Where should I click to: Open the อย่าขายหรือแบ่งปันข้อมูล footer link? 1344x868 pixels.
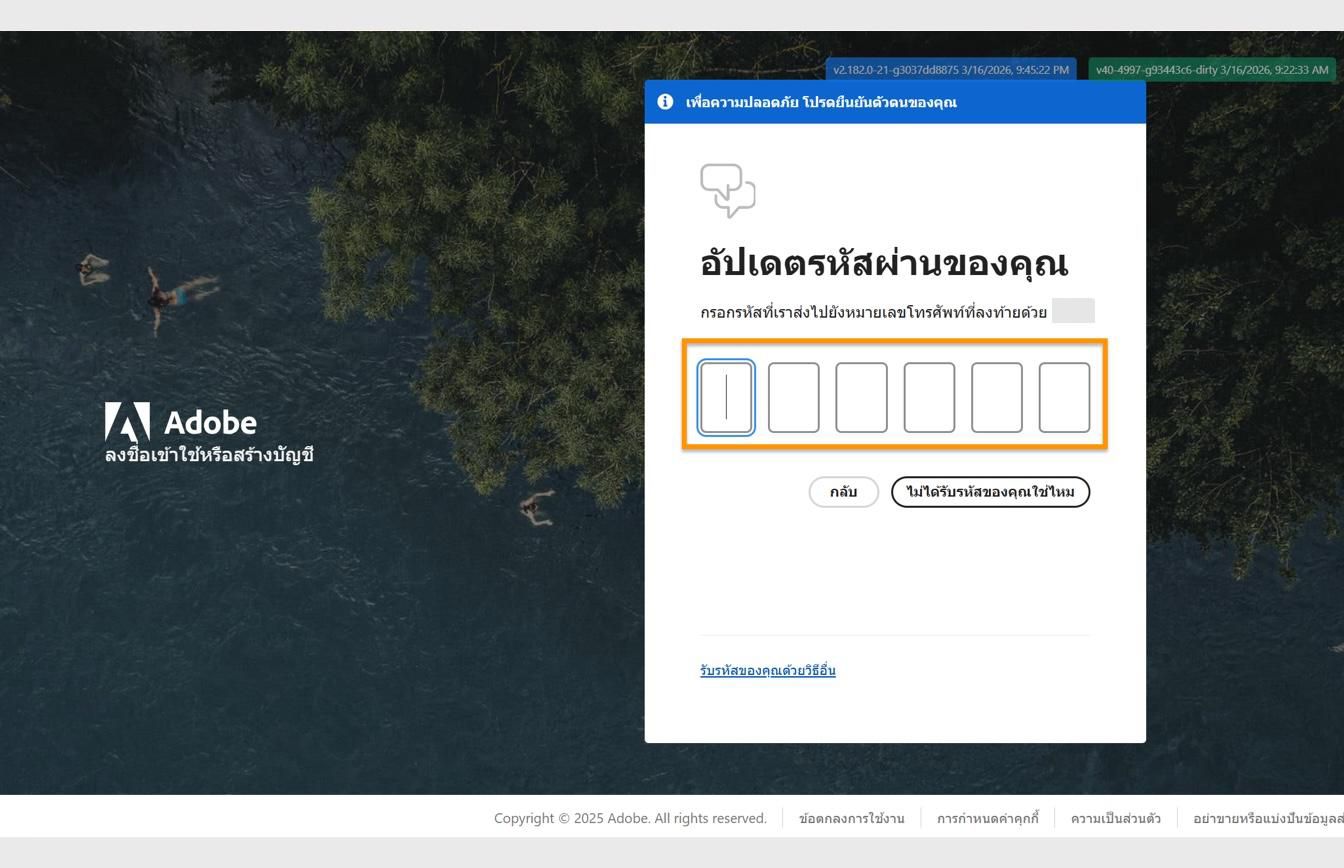(1268, 818)
